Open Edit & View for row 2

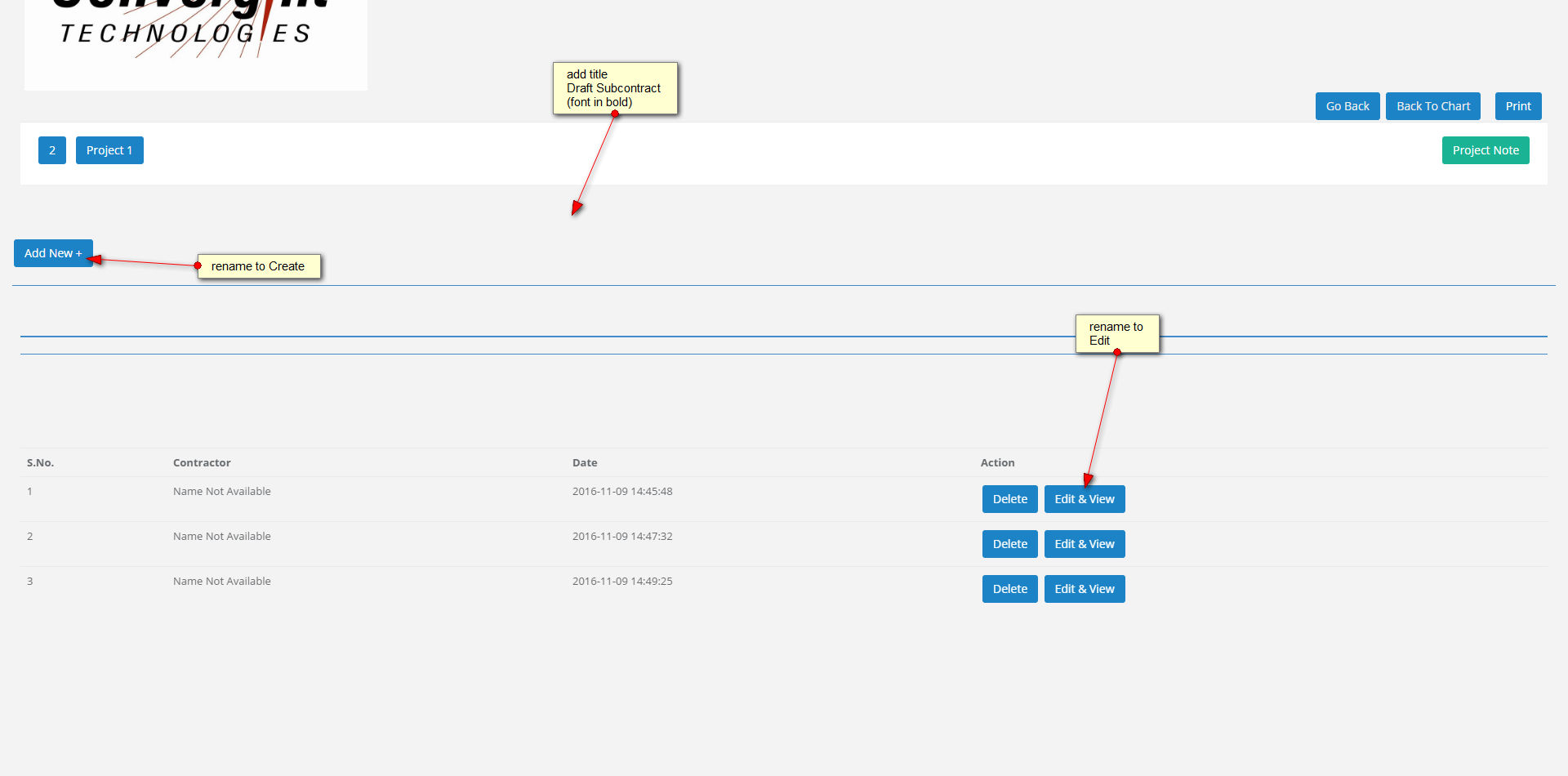[x=1085, y=544]
